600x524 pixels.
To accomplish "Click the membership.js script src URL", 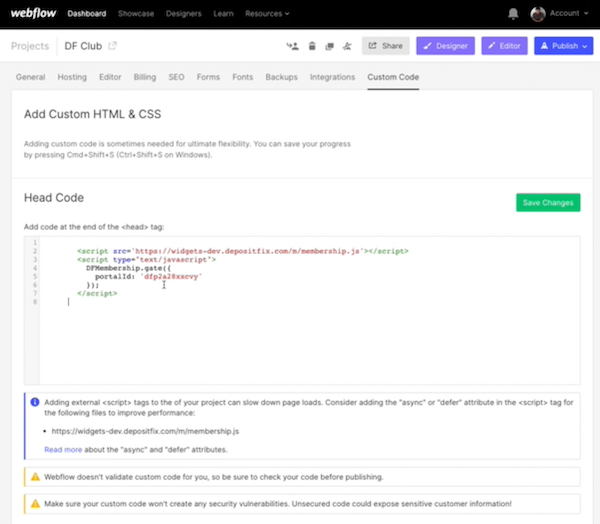I will [x=247, y=251].
